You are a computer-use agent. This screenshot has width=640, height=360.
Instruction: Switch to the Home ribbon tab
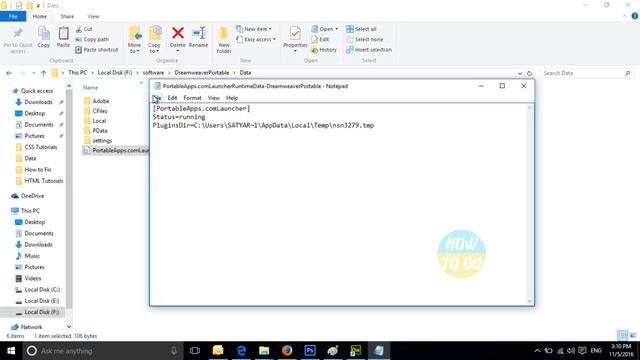(x=40, y=16)
